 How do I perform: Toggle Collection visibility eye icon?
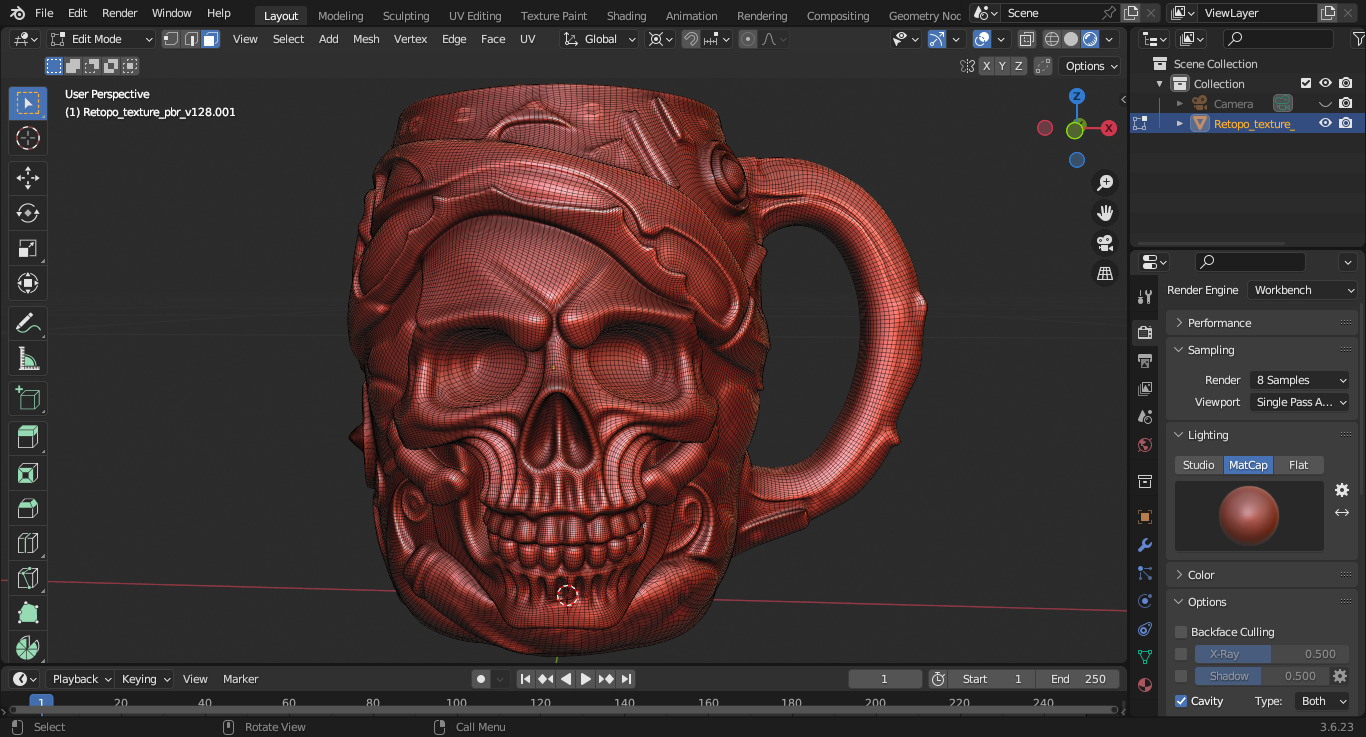[1325, 83]
